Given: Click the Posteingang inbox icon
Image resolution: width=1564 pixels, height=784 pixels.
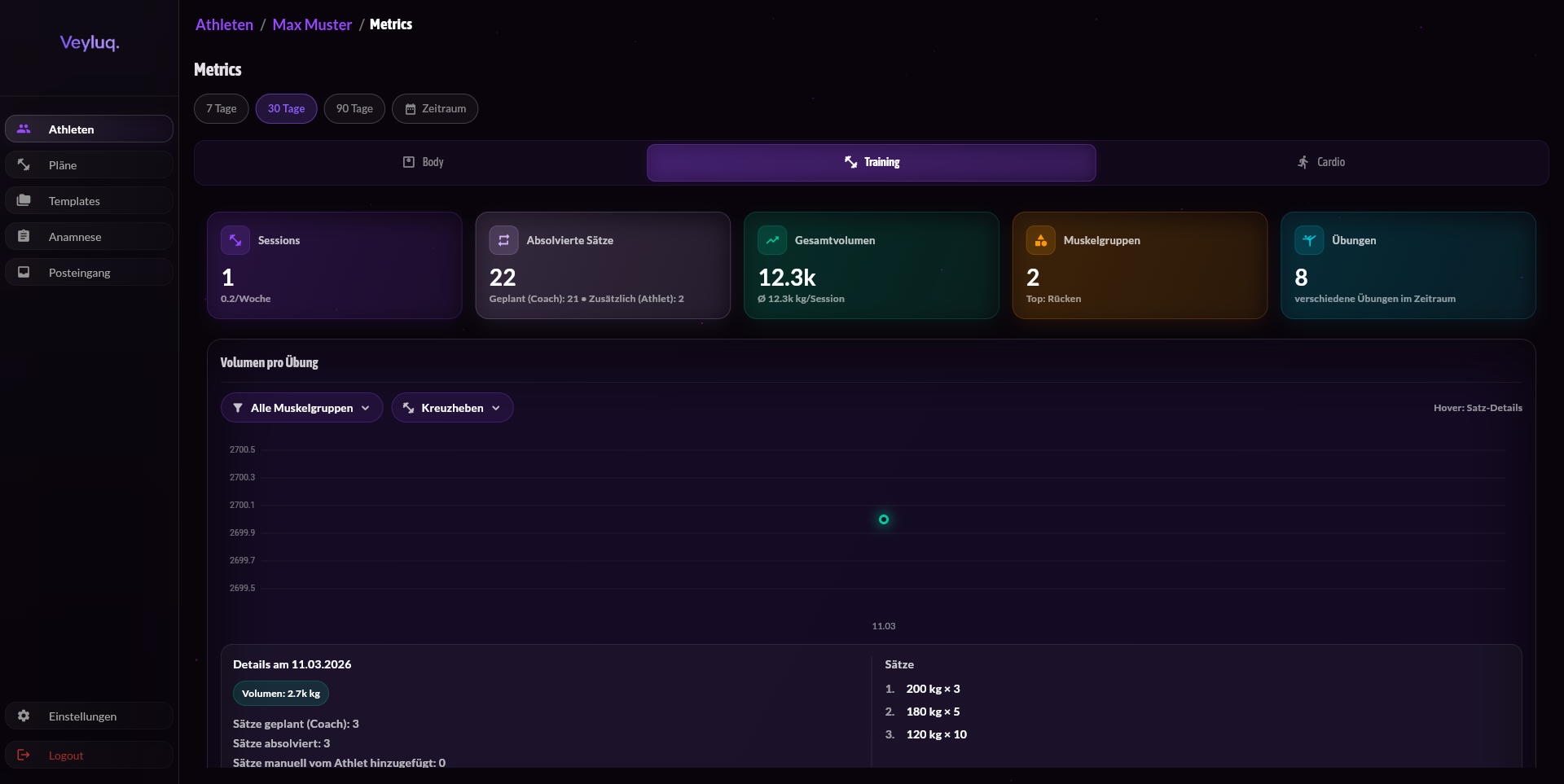Looking at the screenshot, I should tap(24, 272).
